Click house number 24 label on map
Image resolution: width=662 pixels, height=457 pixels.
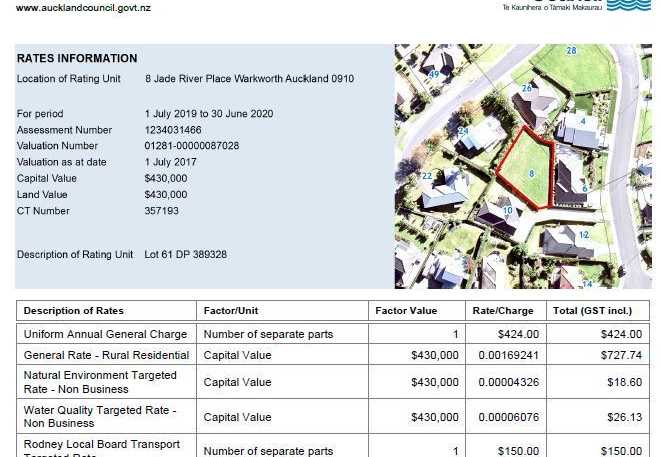click(x=463, y=131)
